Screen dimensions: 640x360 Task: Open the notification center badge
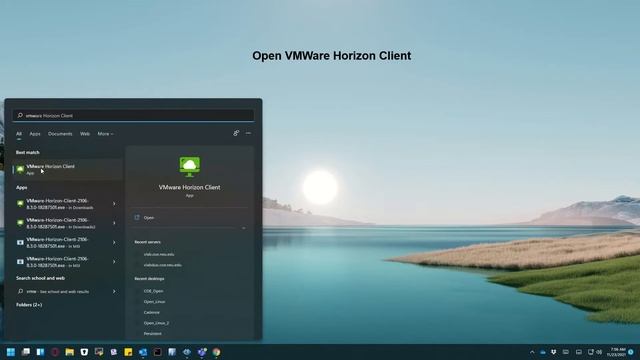click(x=631, y=352)
